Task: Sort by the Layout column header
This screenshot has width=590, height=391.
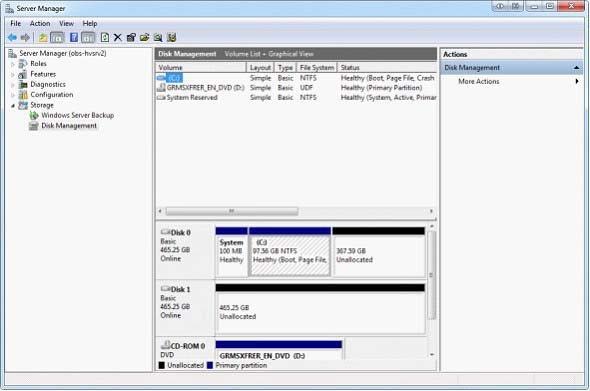Action: click(x=260, y=68)
